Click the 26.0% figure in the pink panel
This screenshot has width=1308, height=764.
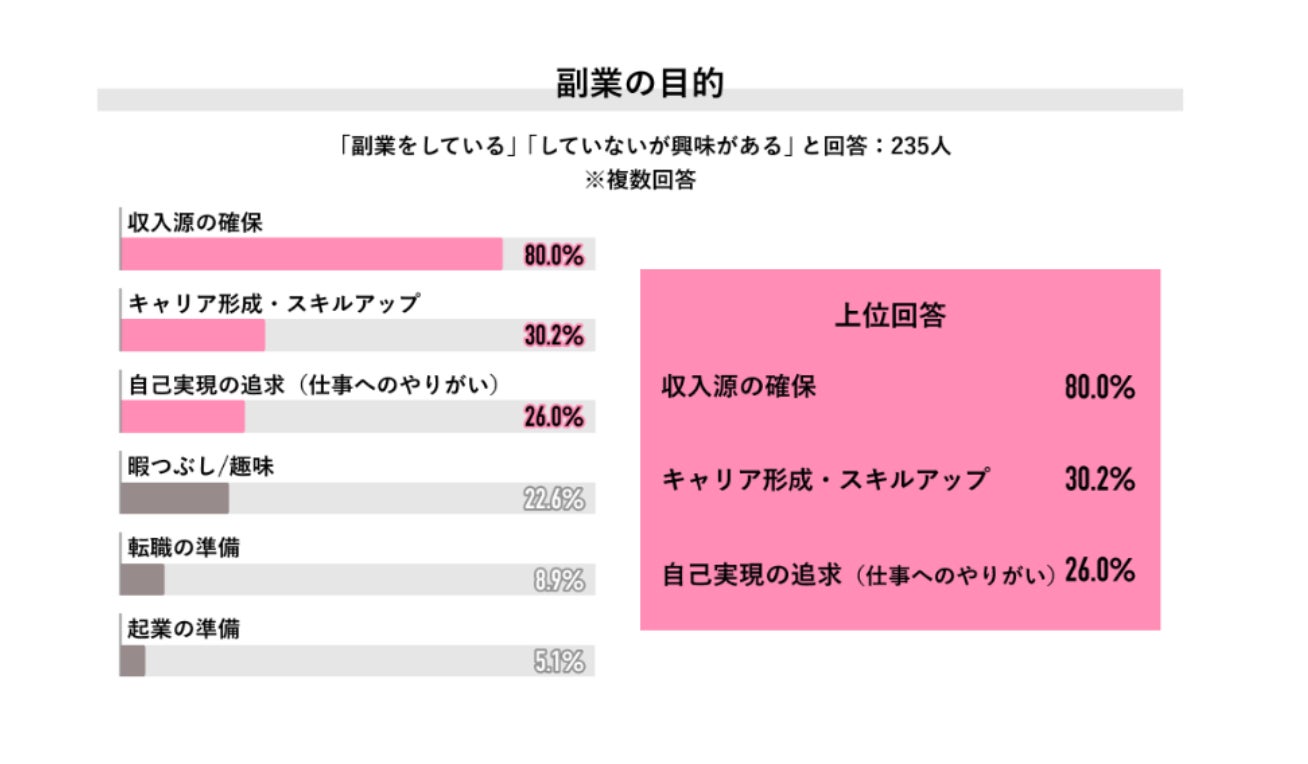(1100, 571)
